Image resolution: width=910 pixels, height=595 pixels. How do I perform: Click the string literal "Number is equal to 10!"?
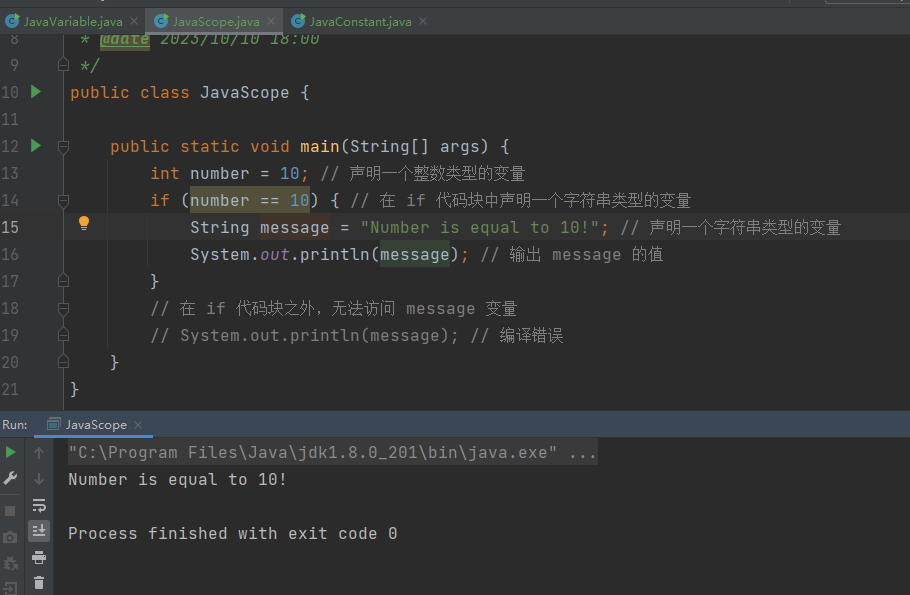pyautogui.click(x=480, y=228)
